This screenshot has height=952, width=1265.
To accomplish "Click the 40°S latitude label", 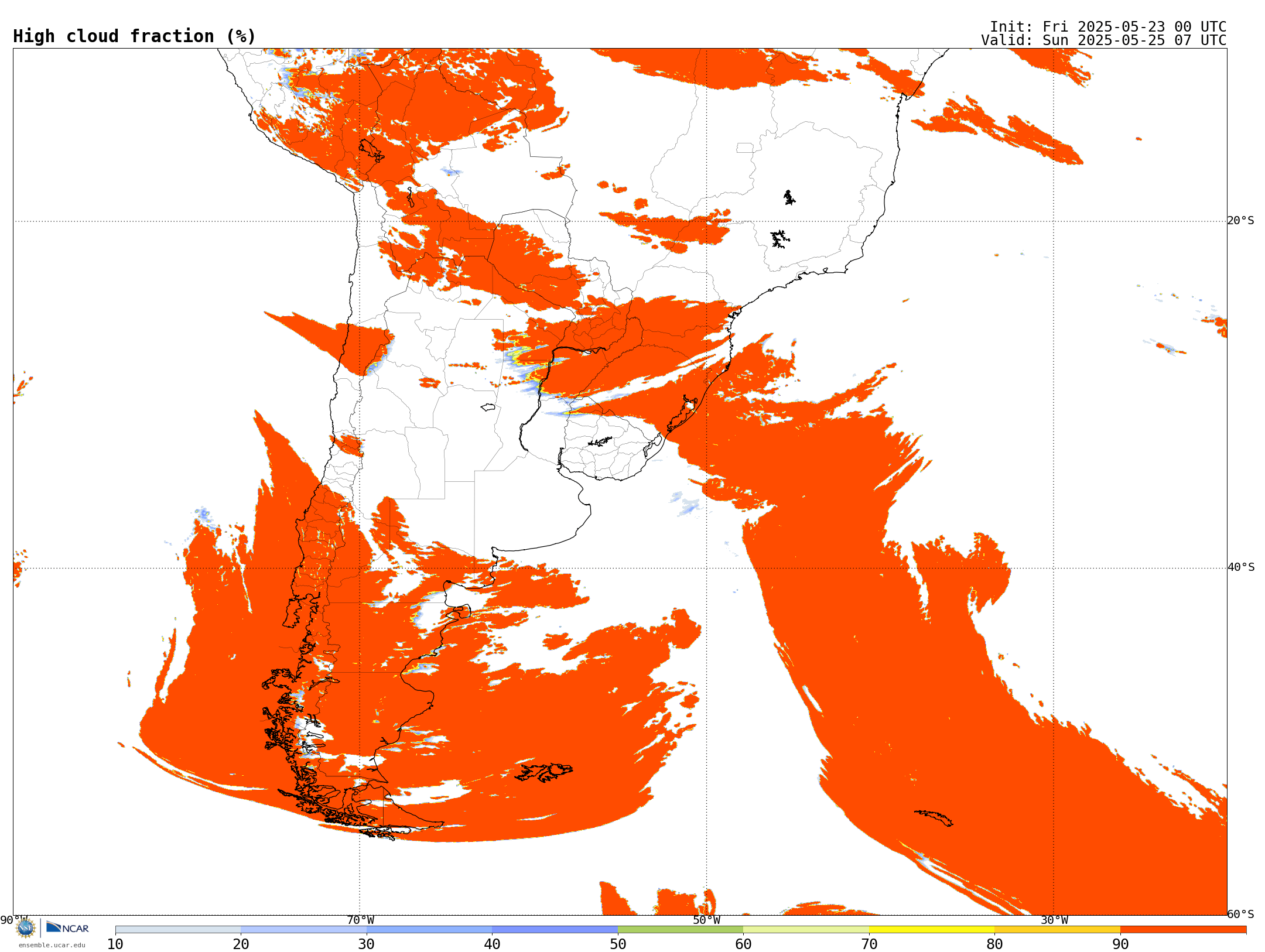I will 1241,567.
